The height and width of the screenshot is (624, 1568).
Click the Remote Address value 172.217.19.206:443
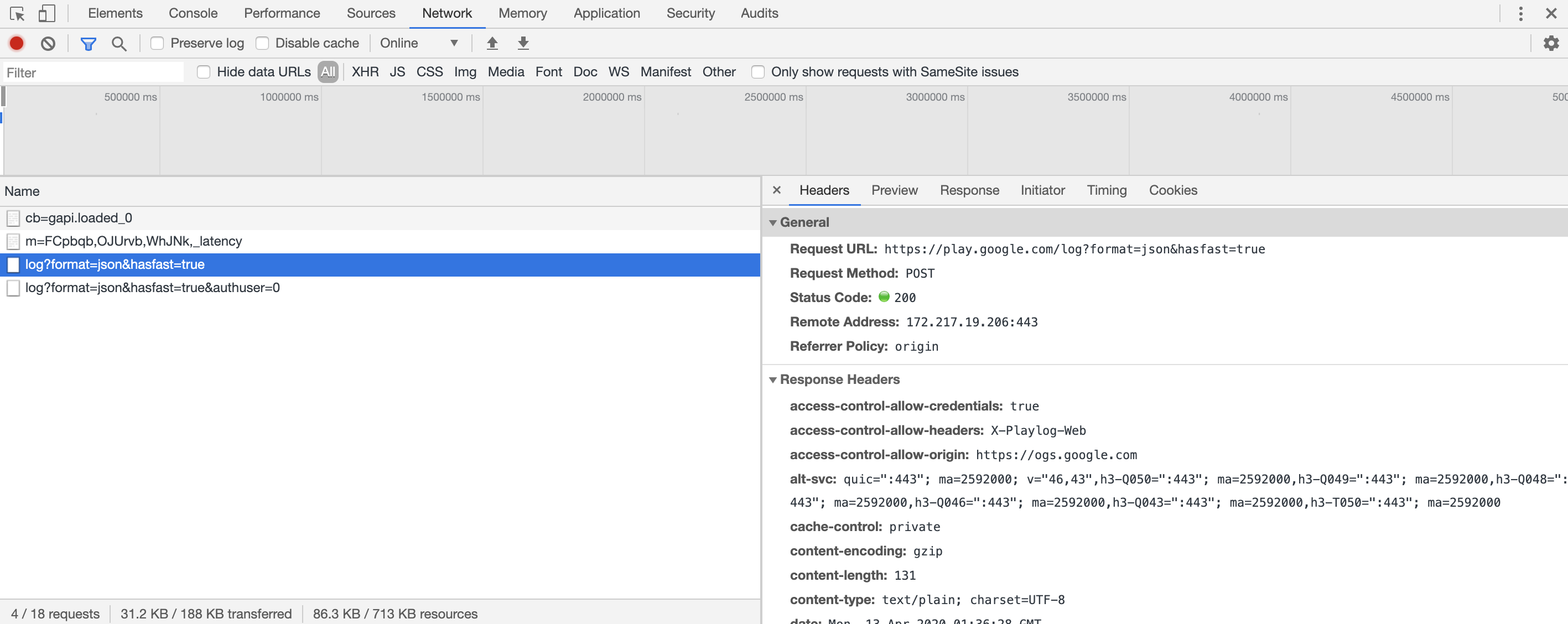(x=972, y=322)
